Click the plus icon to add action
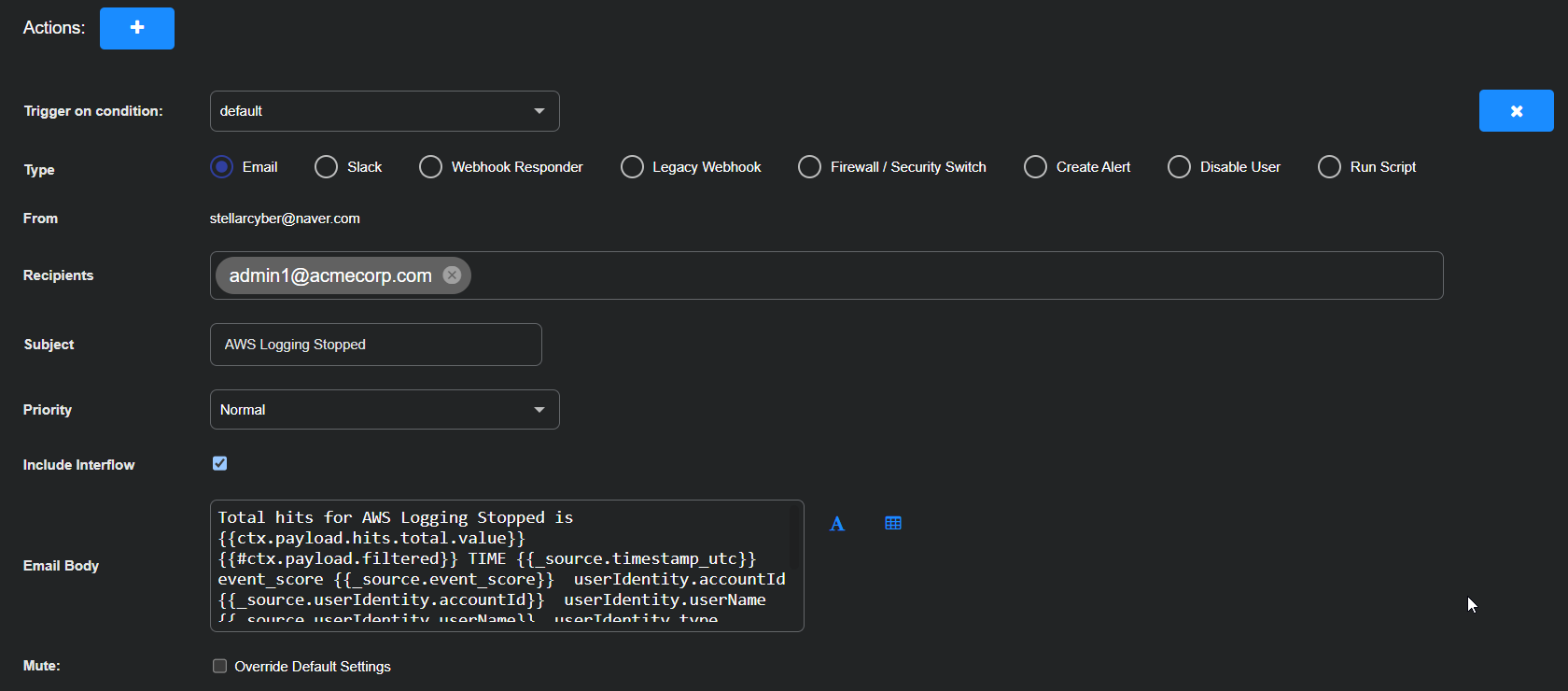 point(137,28)
